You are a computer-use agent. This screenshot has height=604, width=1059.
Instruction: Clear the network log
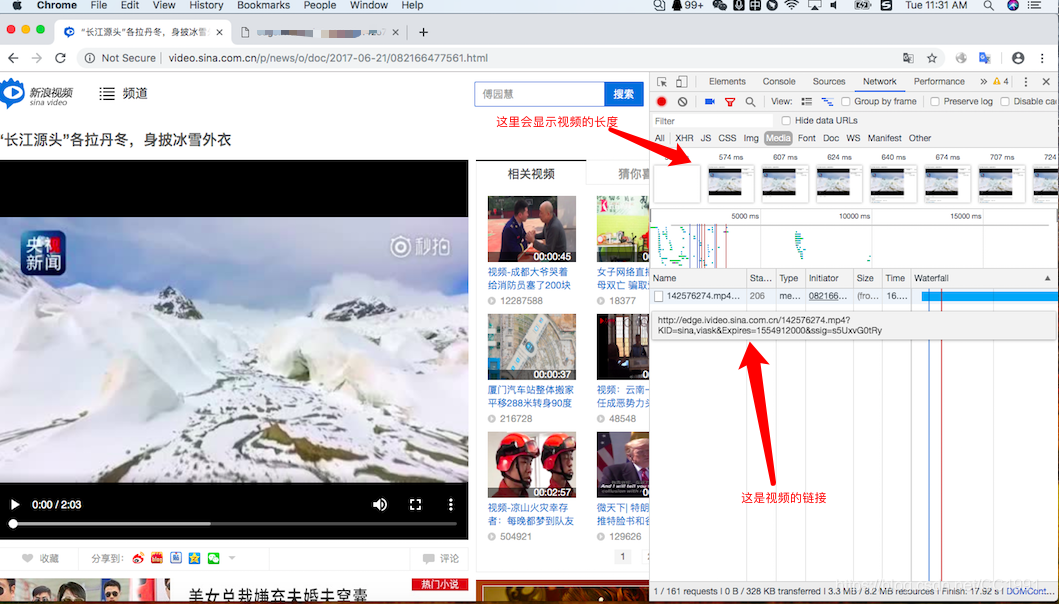[683, 100]
